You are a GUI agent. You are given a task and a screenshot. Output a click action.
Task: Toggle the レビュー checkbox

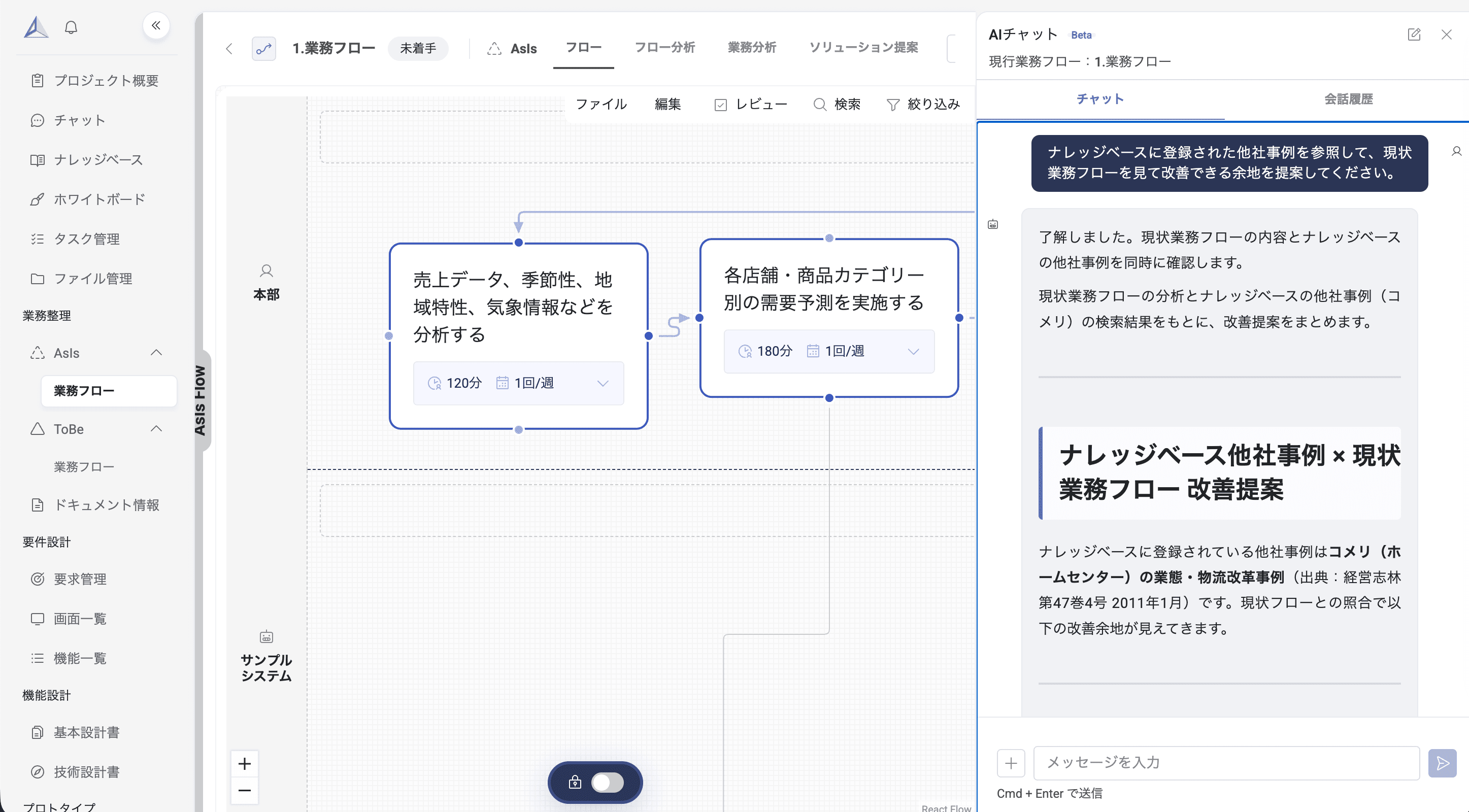(721, 105)
